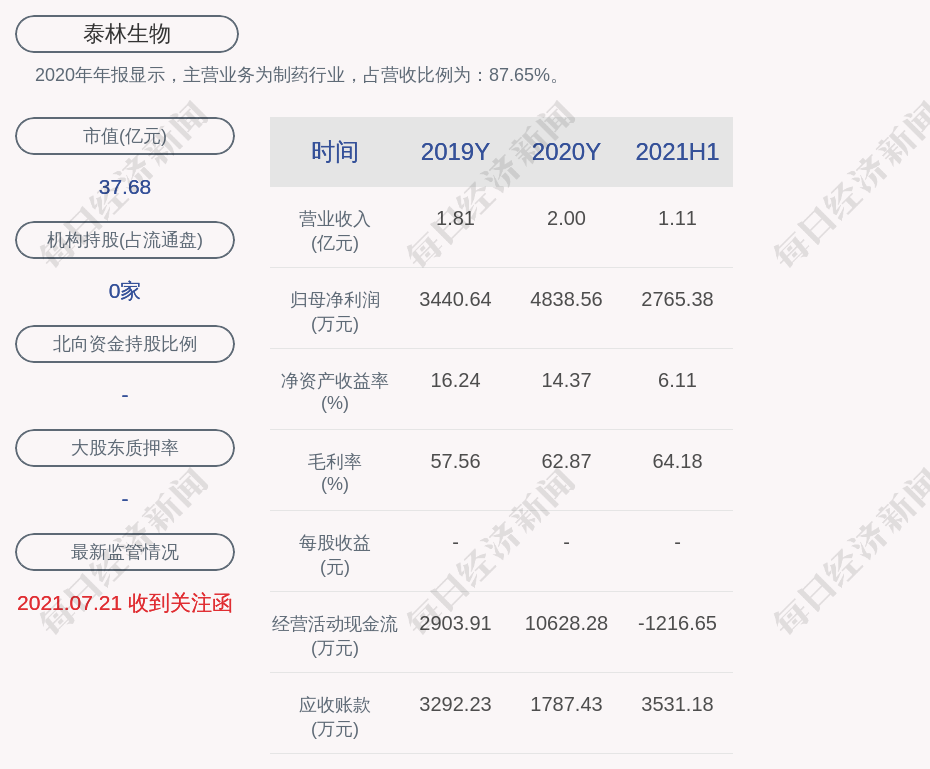Screen dimensions: 930x769
Task: Click the 0家 institutional holdings value
Action: pyautogui.click(x=125, y=291)
